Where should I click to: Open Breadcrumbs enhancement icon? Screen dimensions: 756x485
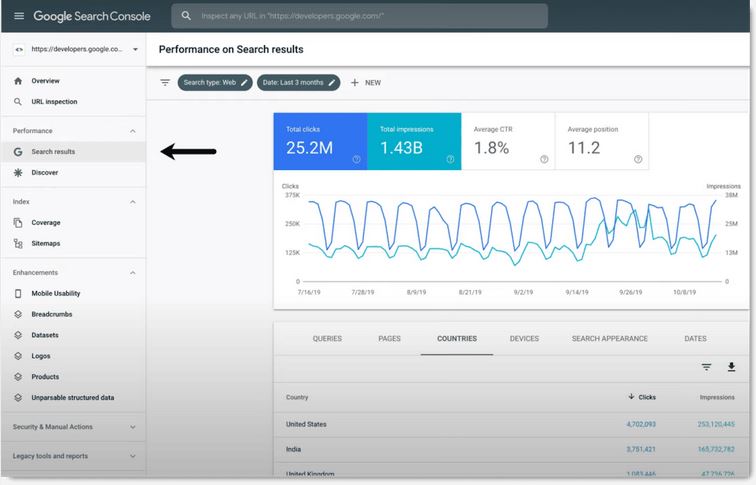click(18, 314)
